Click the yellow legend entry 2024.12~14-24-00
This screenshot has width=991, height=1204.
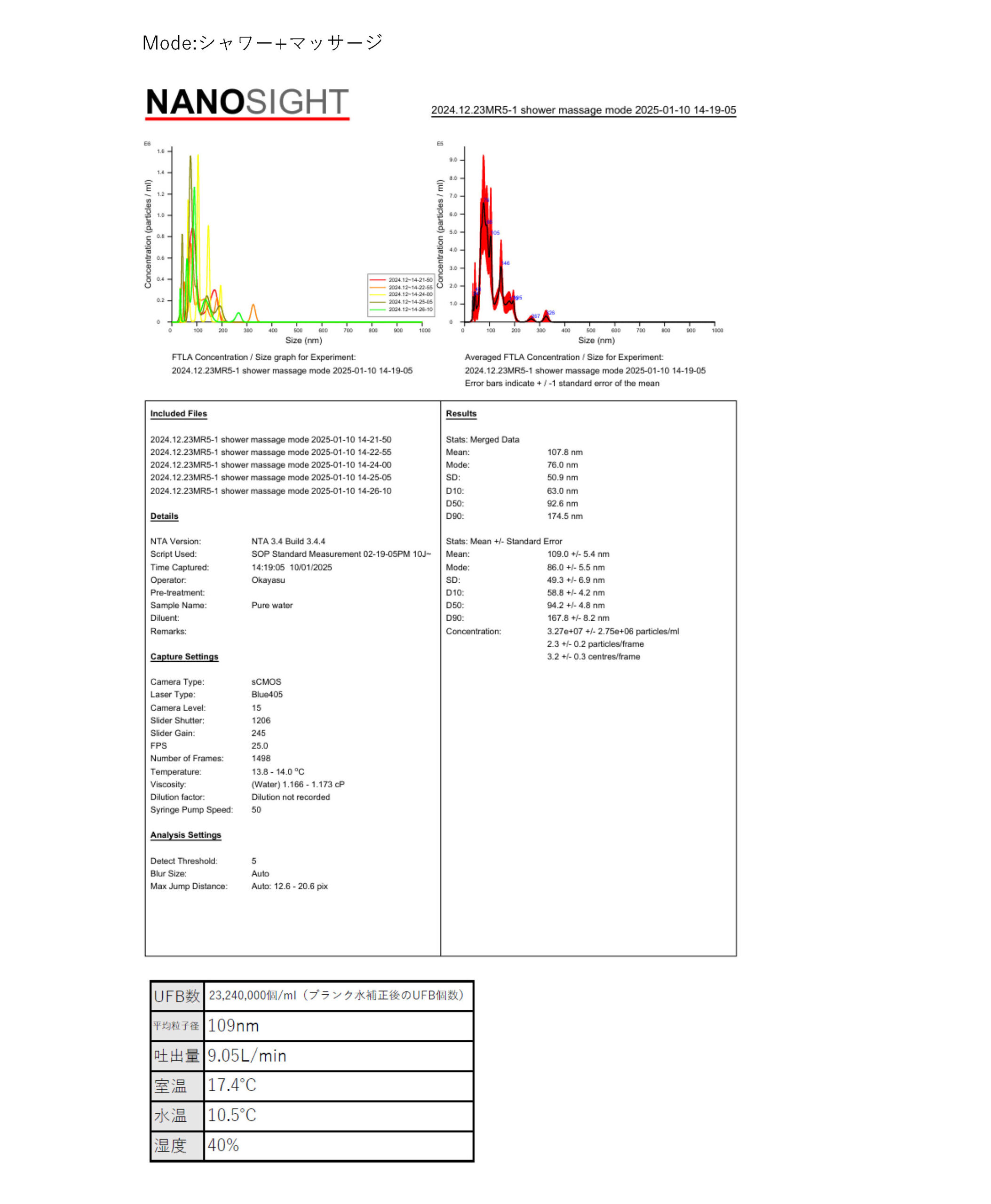(x=401, y=294)
